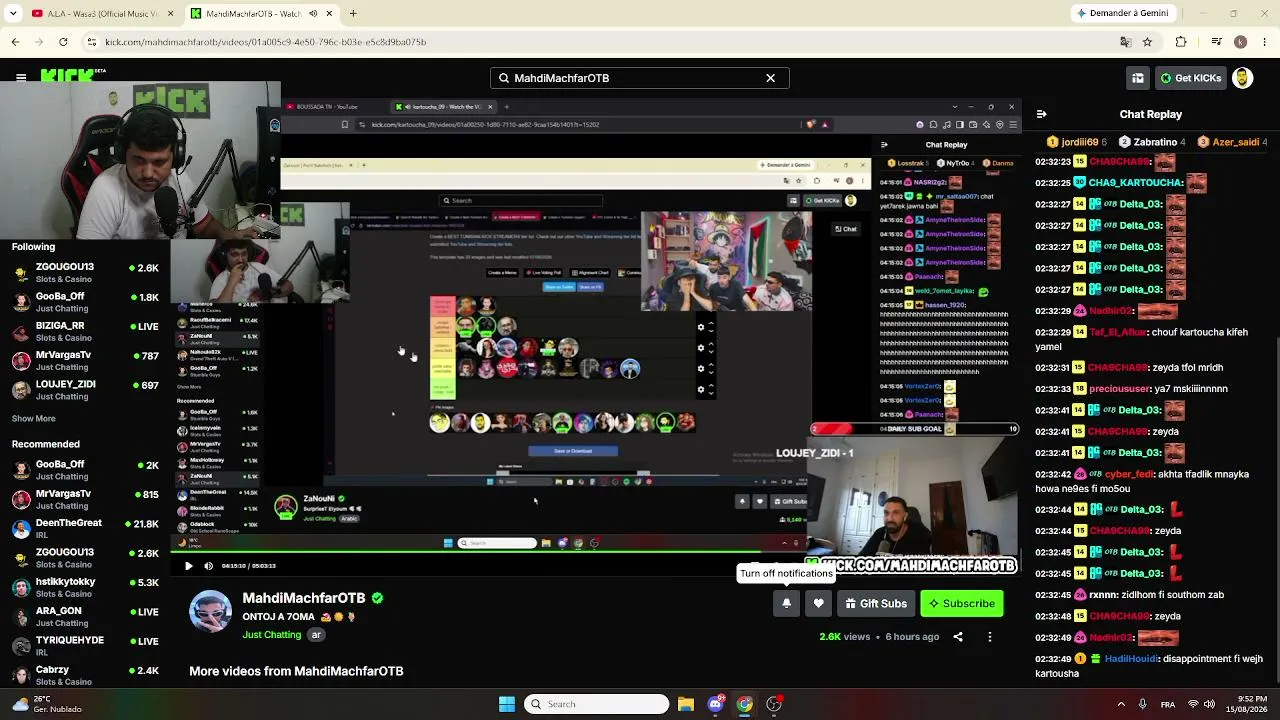The image size is (1280, 720).
Task: Open the Kick leaderboard icon beside Get KICKs
Action: pyautogui.click(x=1138, y=78)
